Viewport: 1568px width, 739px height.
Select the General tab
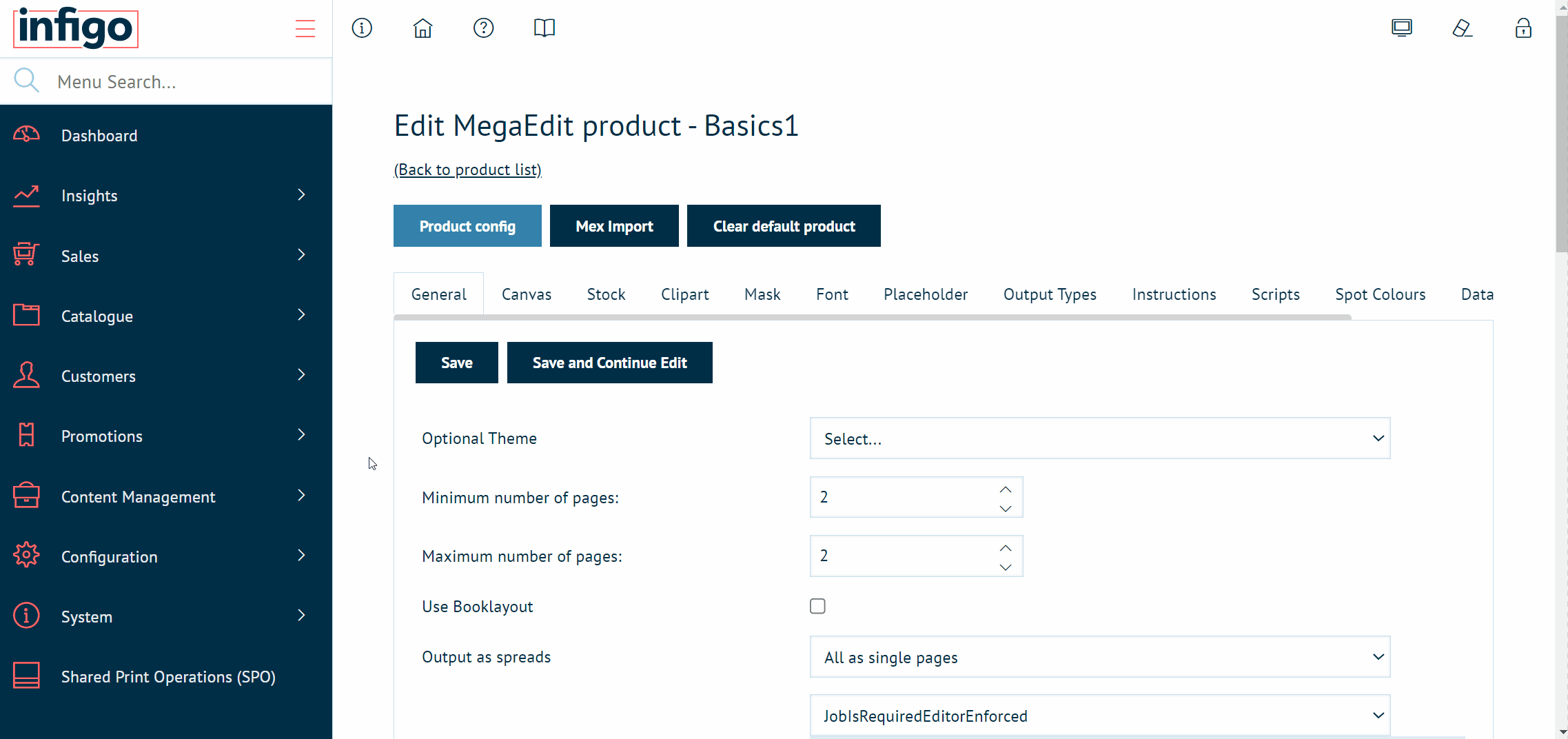coord(438,294)
